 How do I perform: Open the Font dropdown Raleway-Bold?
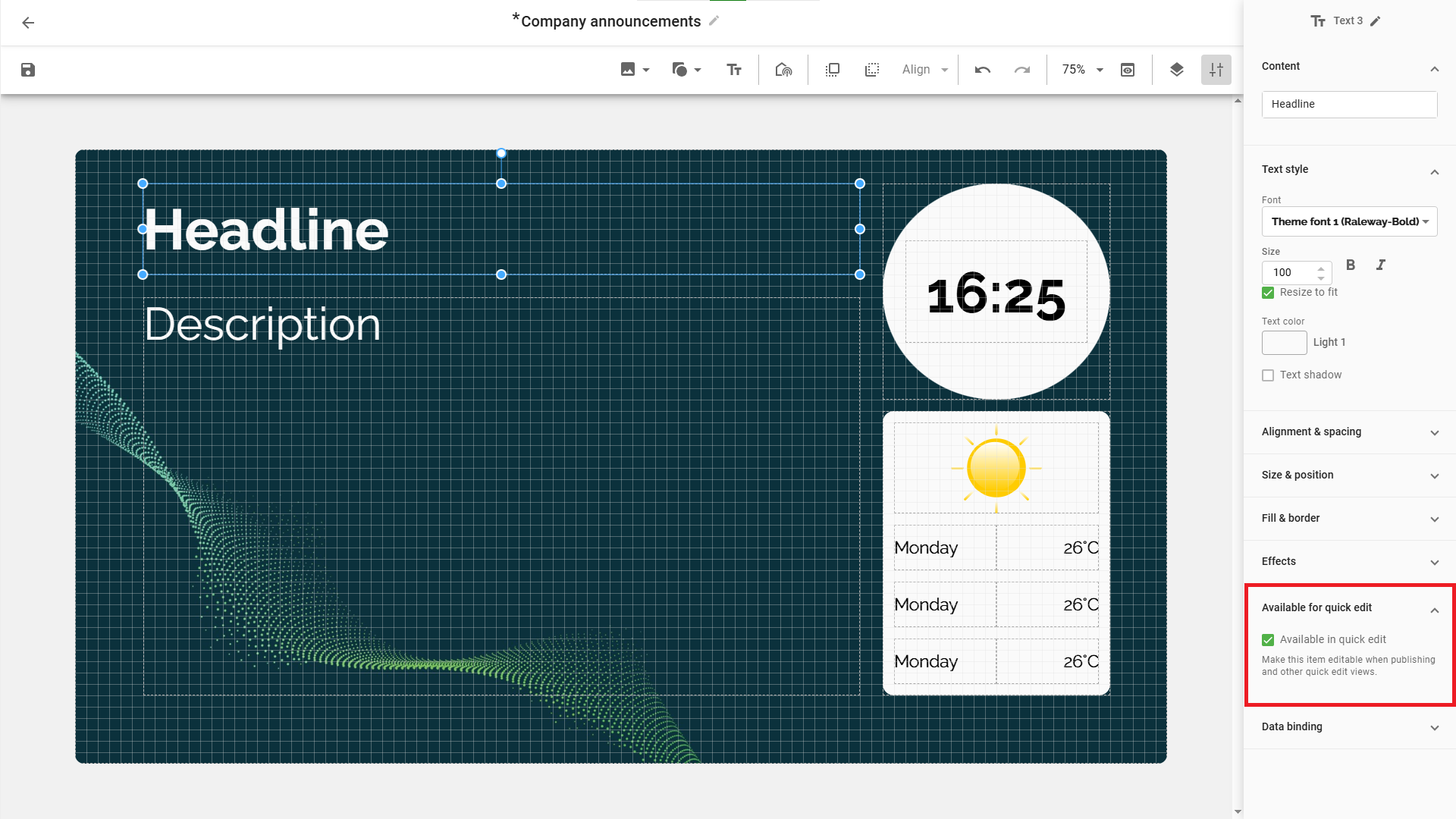point(1349,221)
